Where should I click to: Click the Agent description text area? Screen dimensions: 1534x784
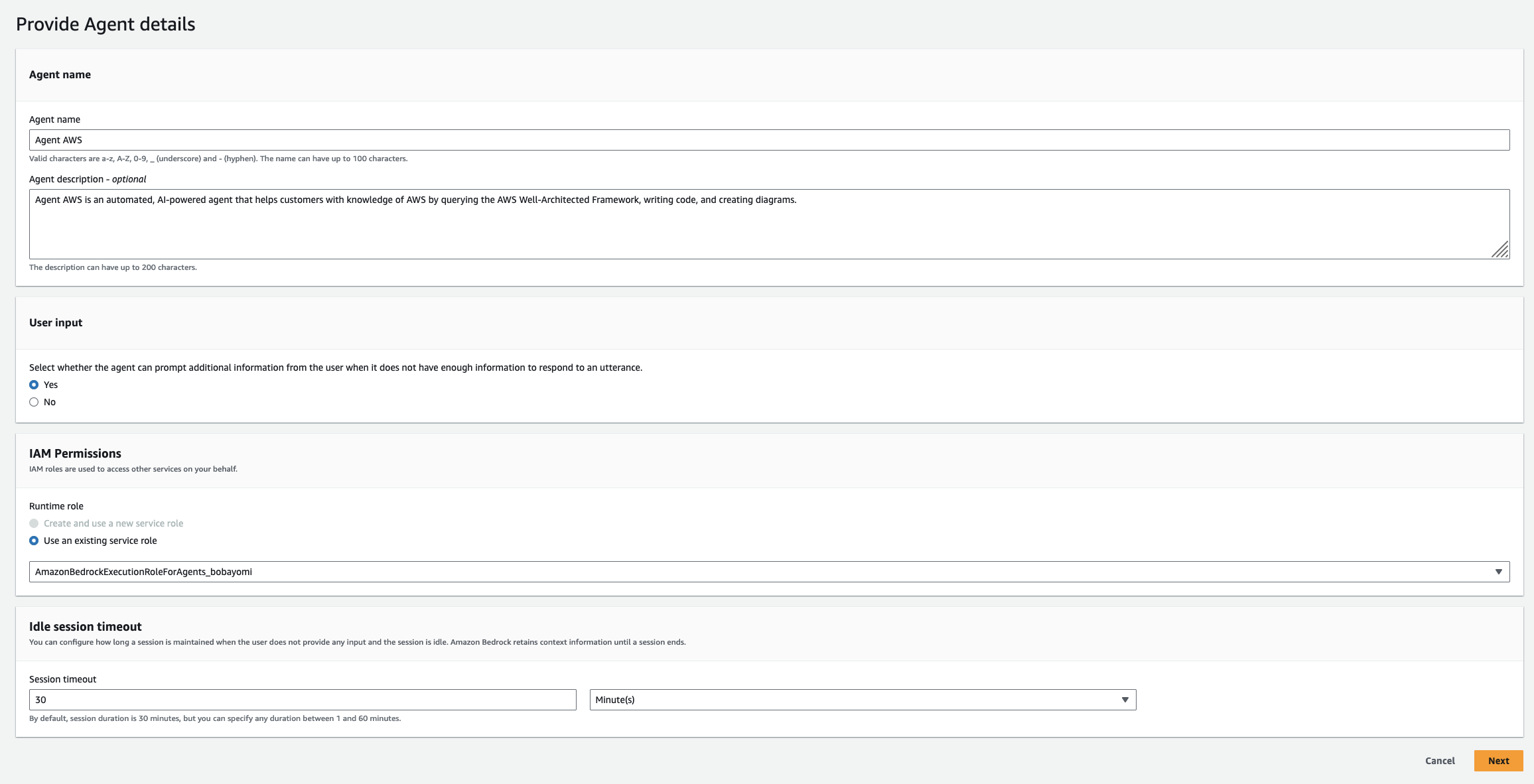point(769,224)
